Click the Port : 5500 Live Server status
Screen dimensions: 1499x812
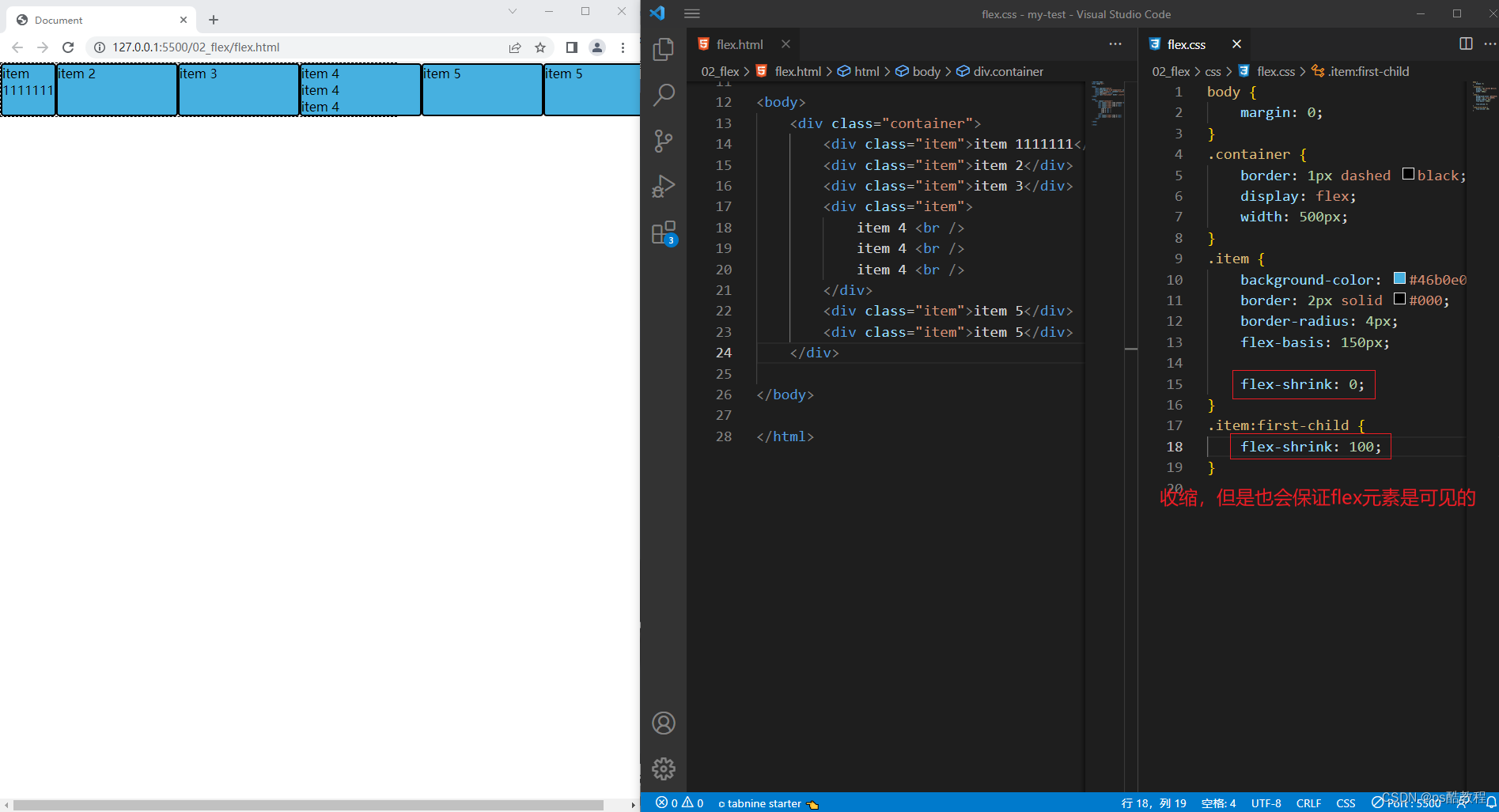[x=1406, y=803]
